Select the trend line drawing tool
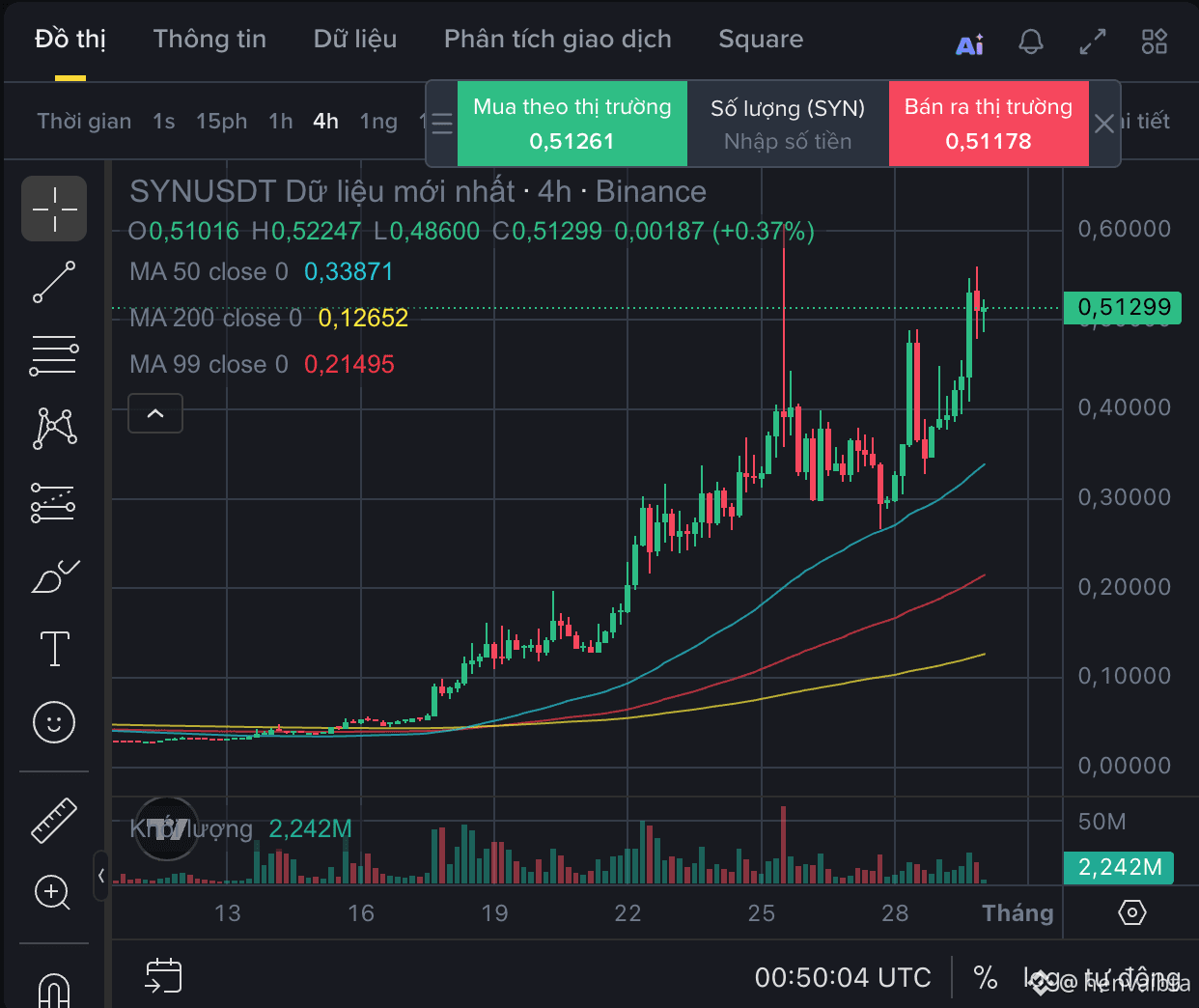The height and width of the screenshot is (1008, 1199). point(54,282)
